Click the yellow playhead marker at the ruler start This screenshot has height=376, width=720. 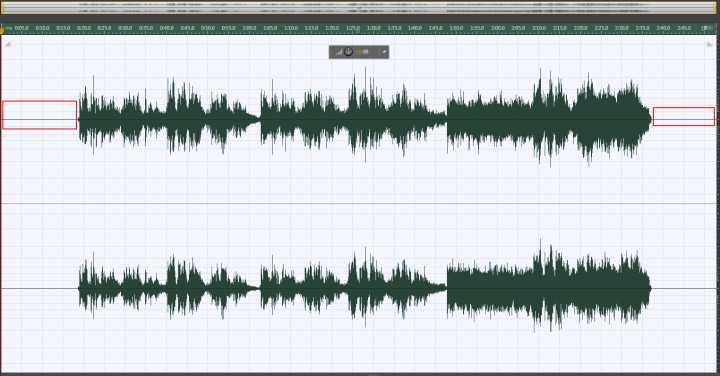click(2, 28)
